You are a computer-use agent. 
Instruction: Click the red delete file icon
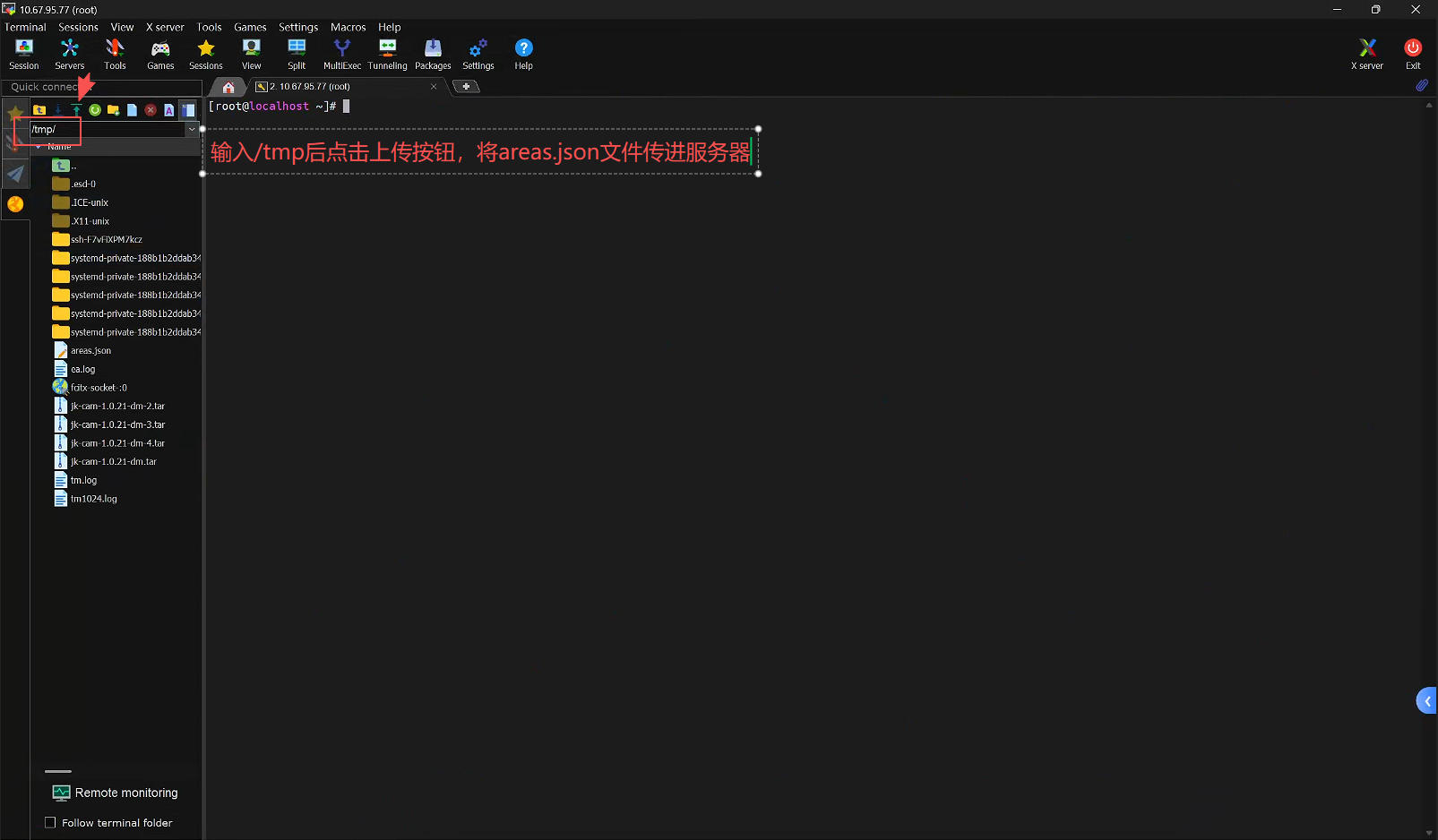151,110
